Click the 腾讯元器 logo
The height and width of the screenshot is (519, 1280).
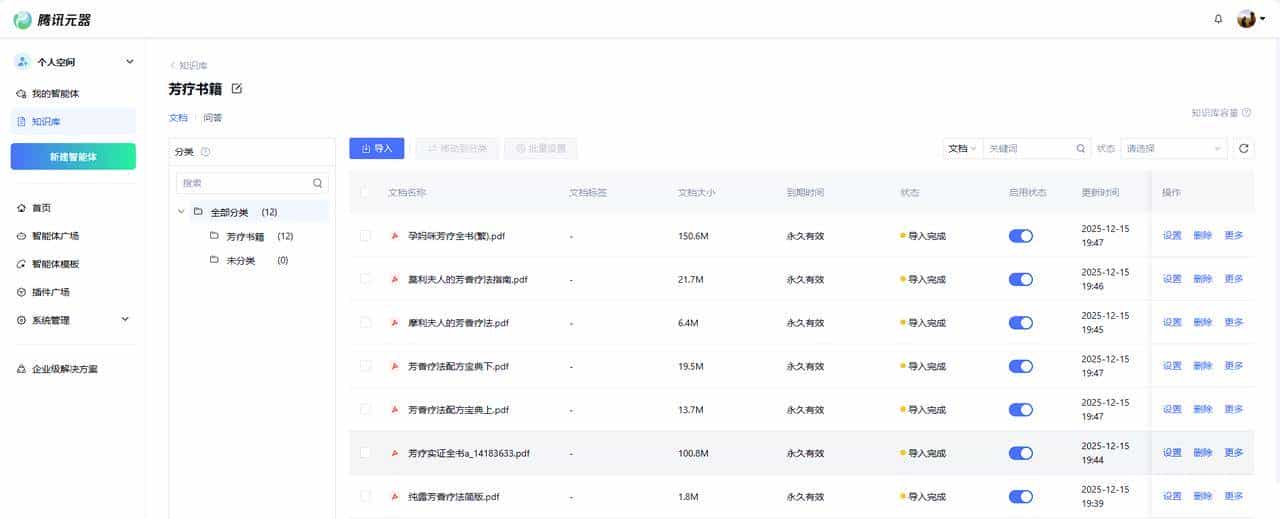[51, 19]
